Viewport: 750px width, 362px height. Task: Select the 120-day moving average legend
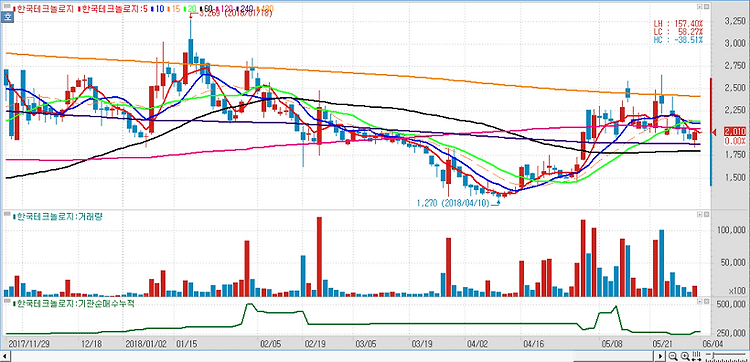point(225,9)
